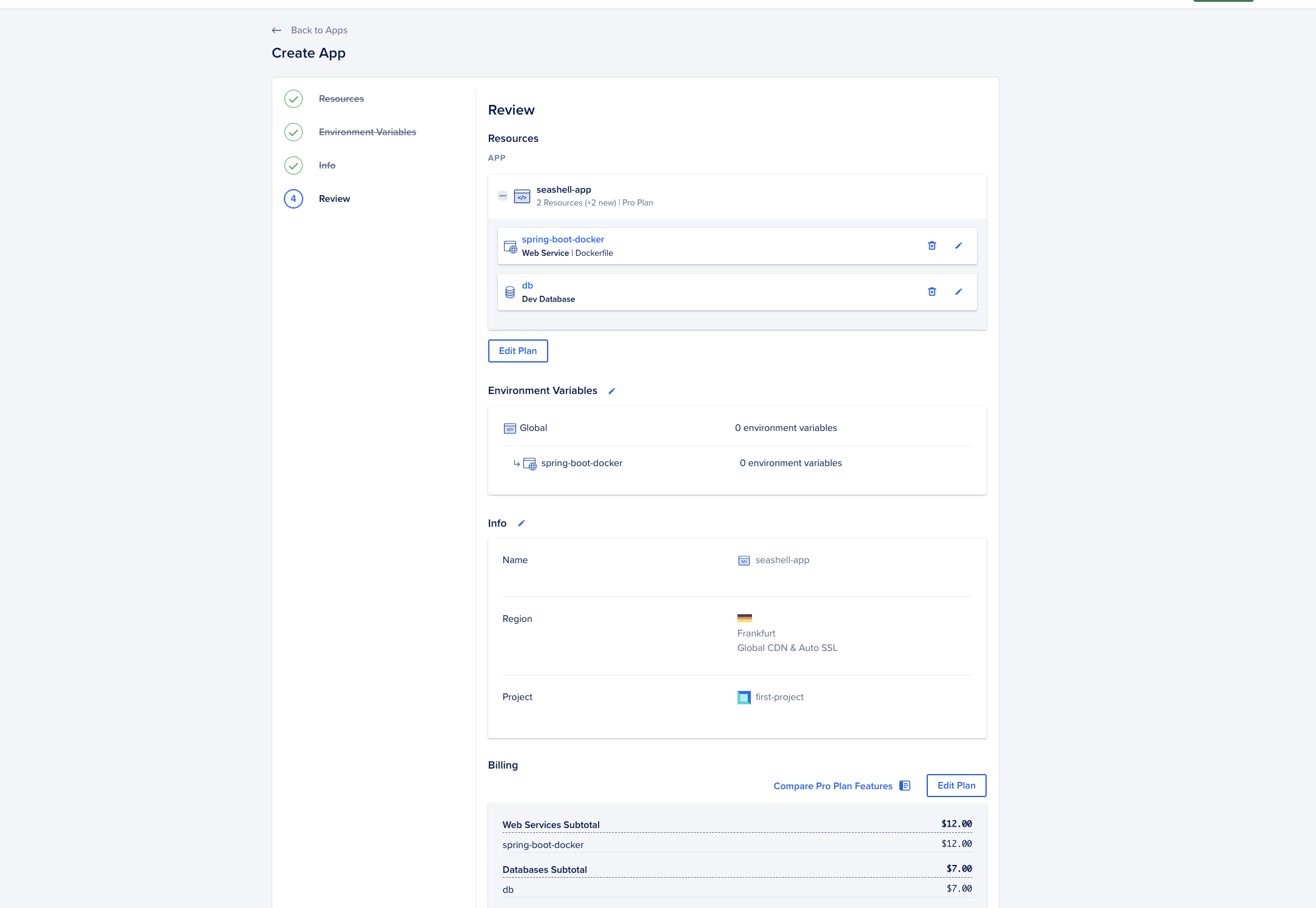The width and height of the screenshot is (1316, 908).
Task: Edit the db Dev Database resource
Action: (959, 292)
